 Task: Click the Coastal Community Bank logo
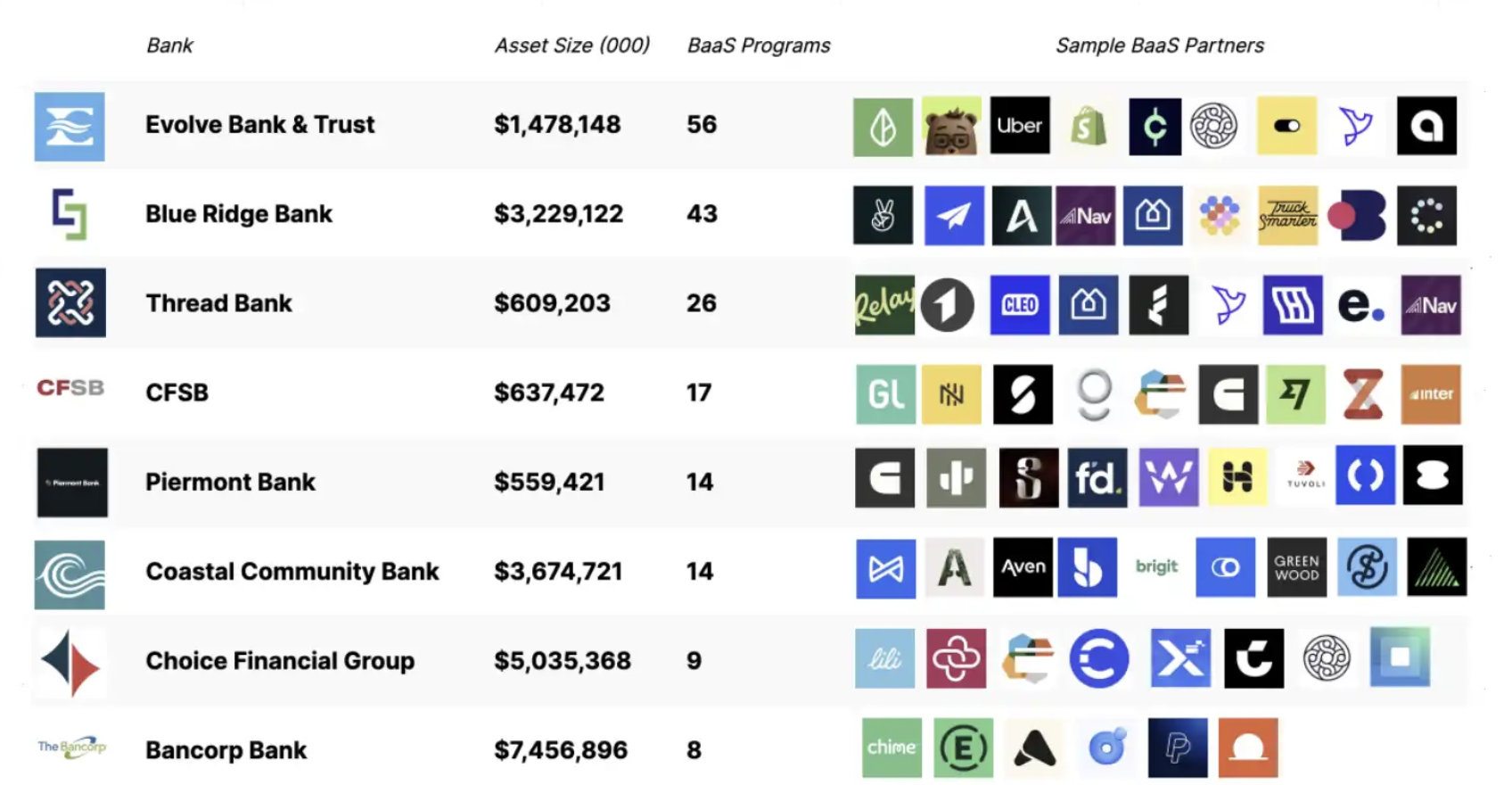click(70, 574)
